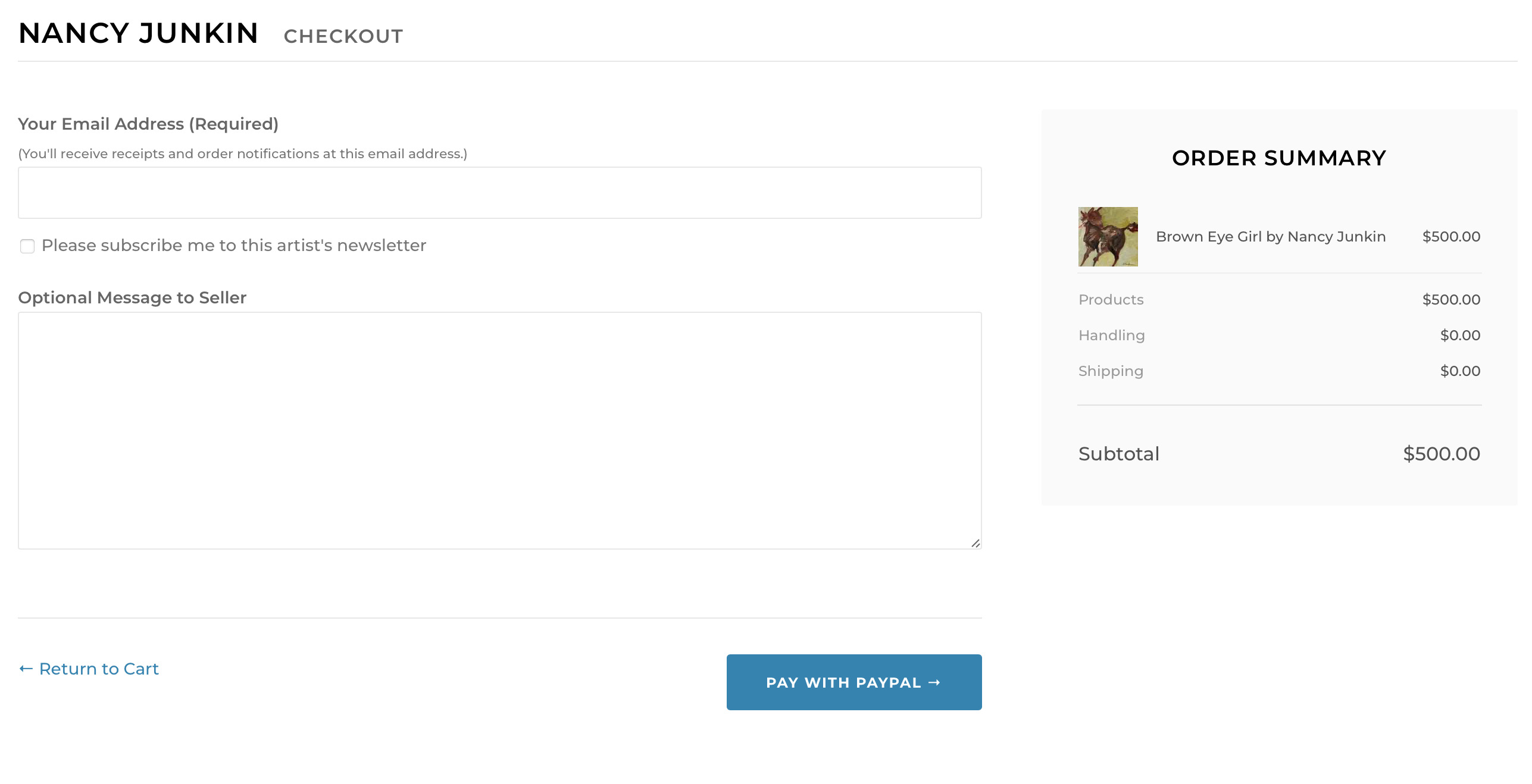Open the Return to Cart link
1532x784 pixels.
click(98, 669)
